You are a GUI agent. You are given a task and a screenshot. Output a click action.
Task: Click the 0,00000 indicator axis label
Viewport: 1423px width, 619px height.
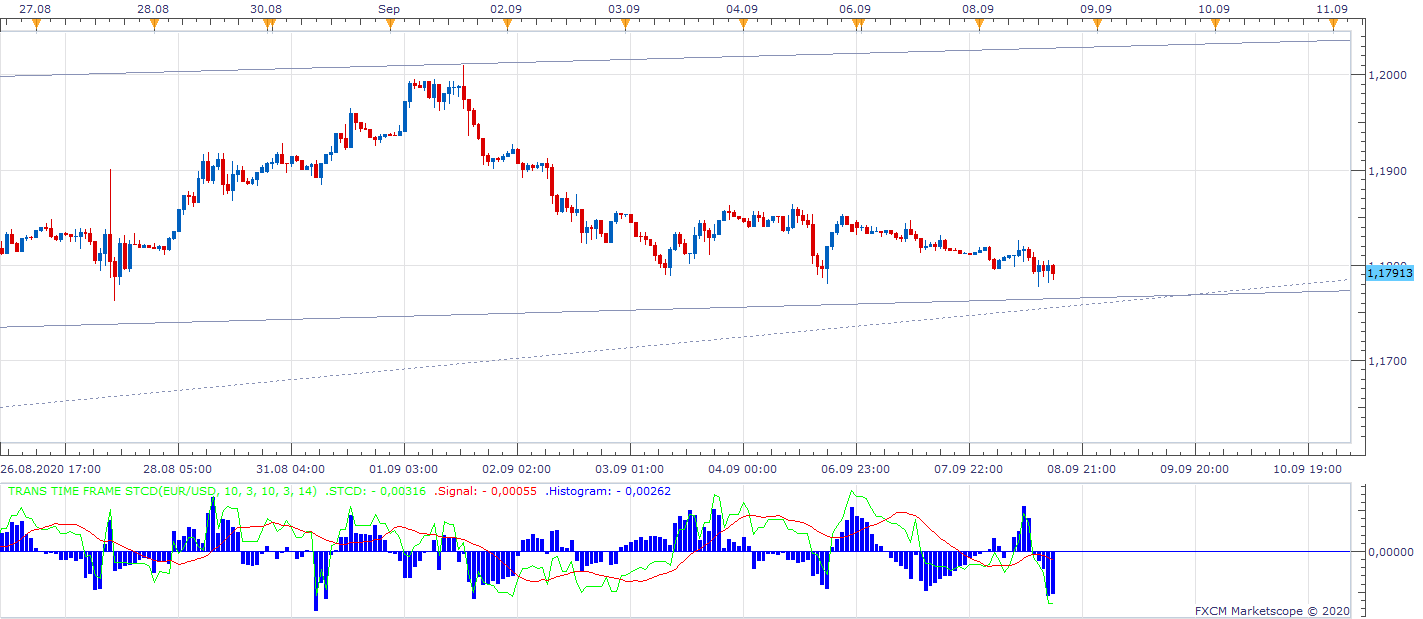coord(1389,551)
